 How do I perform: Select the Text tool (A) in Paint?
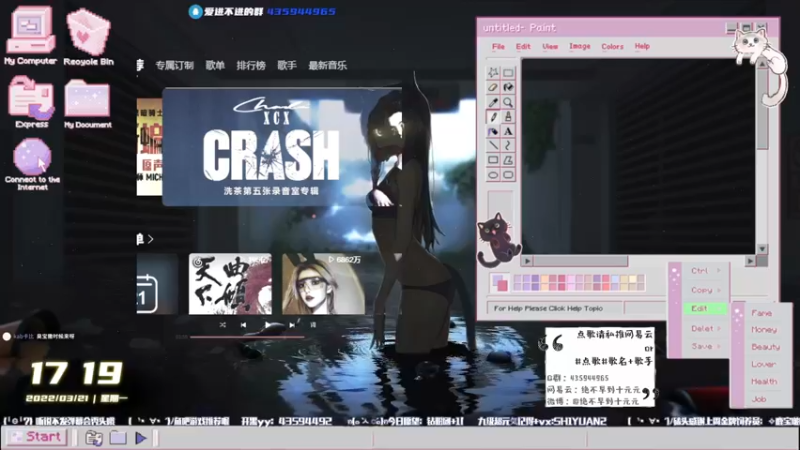tap(508, 132)
